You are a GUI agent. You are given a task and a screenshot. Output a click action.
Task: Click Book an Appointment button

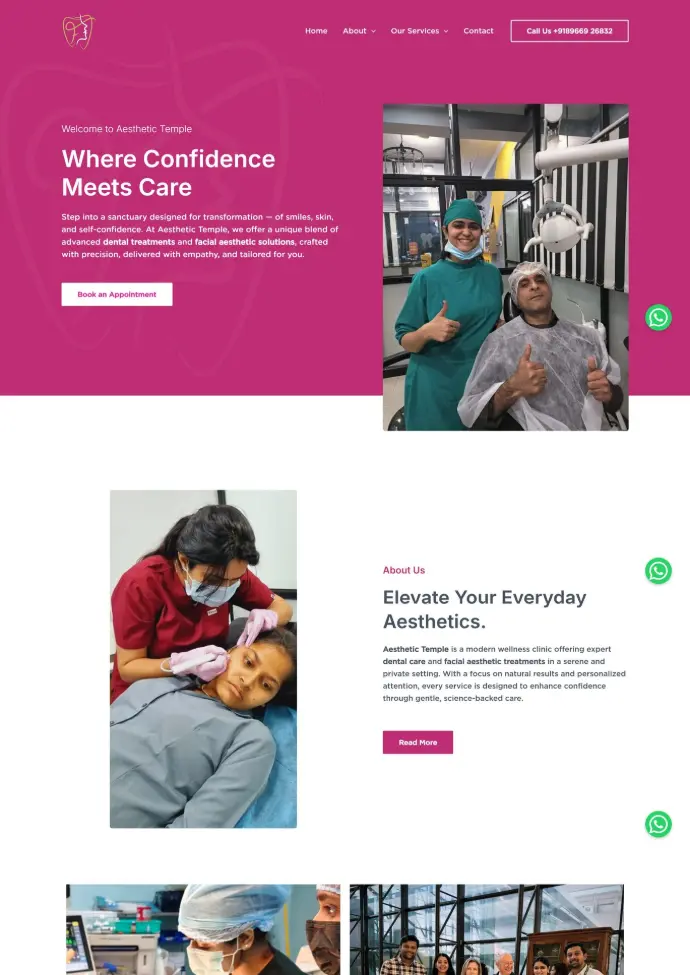click(x=117, y=294)
